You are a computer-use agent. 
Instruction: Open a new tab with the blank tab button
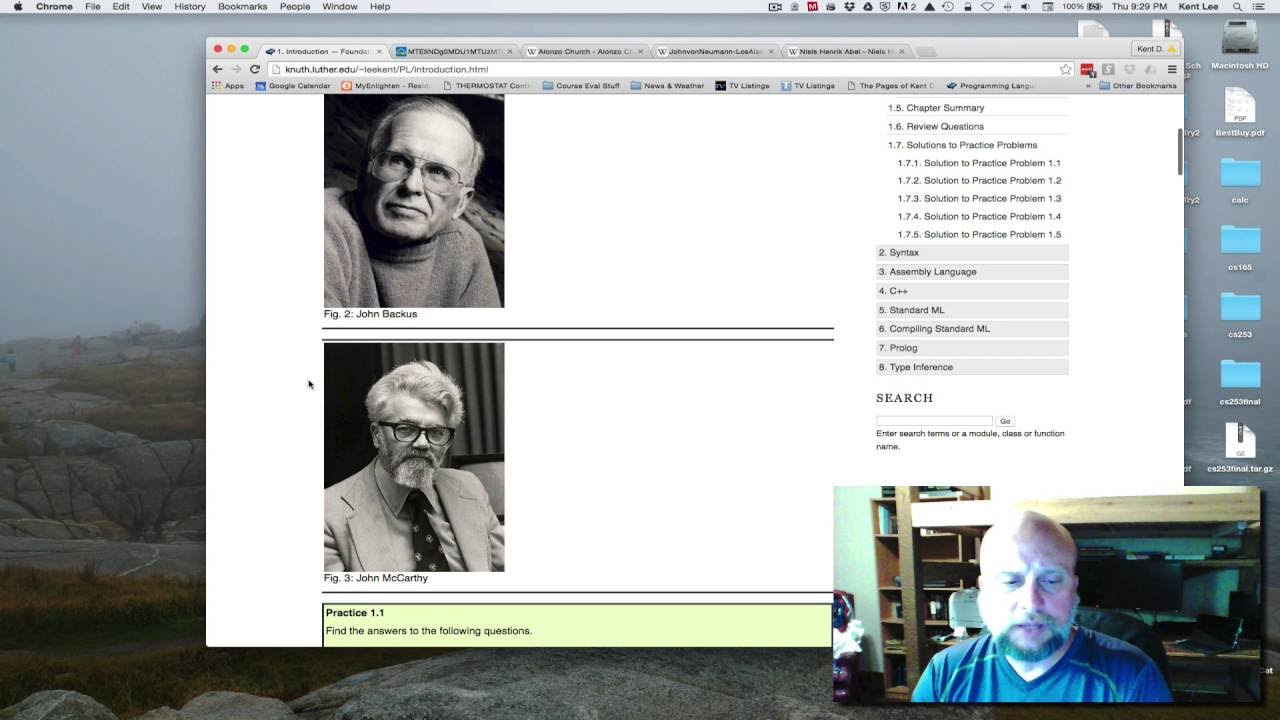point(926,51)
